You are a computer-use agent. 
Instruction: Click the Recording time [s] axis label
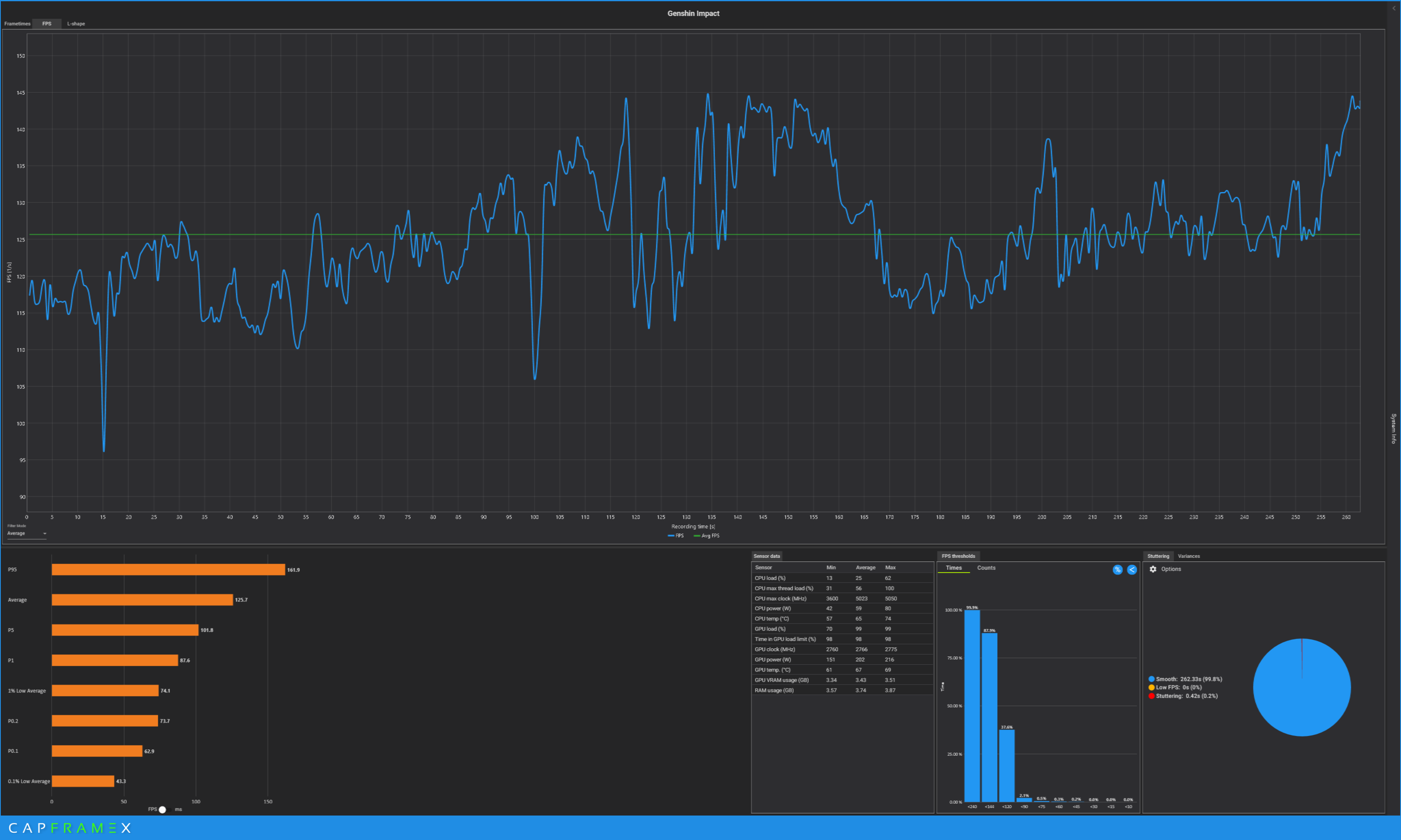coord(693,526)
